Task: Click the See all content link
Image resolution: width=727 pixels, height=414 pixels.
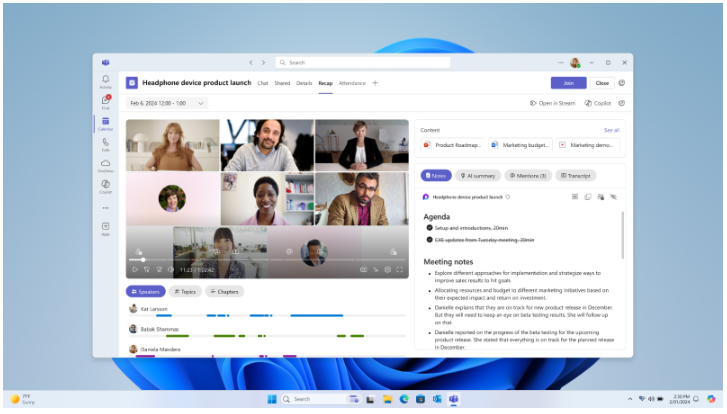Action: [612, 130]
